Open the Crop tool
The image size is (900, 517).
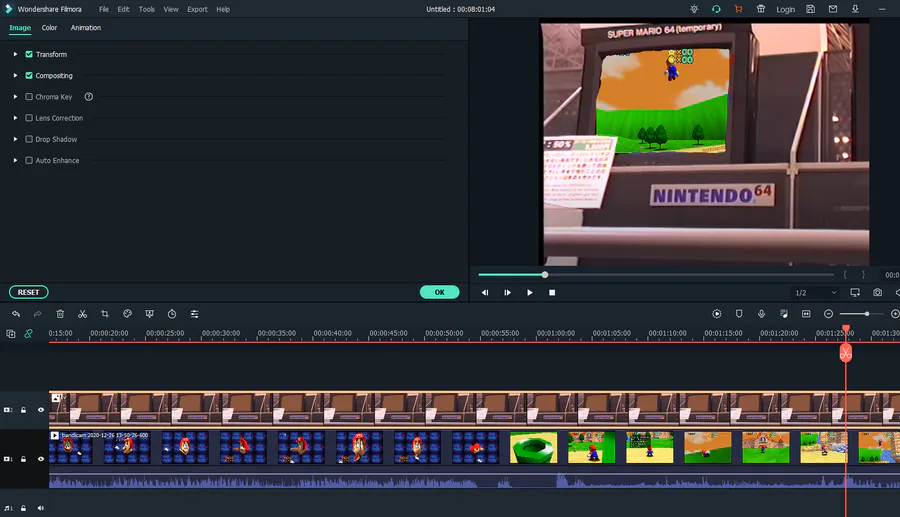tap(105, 314)
